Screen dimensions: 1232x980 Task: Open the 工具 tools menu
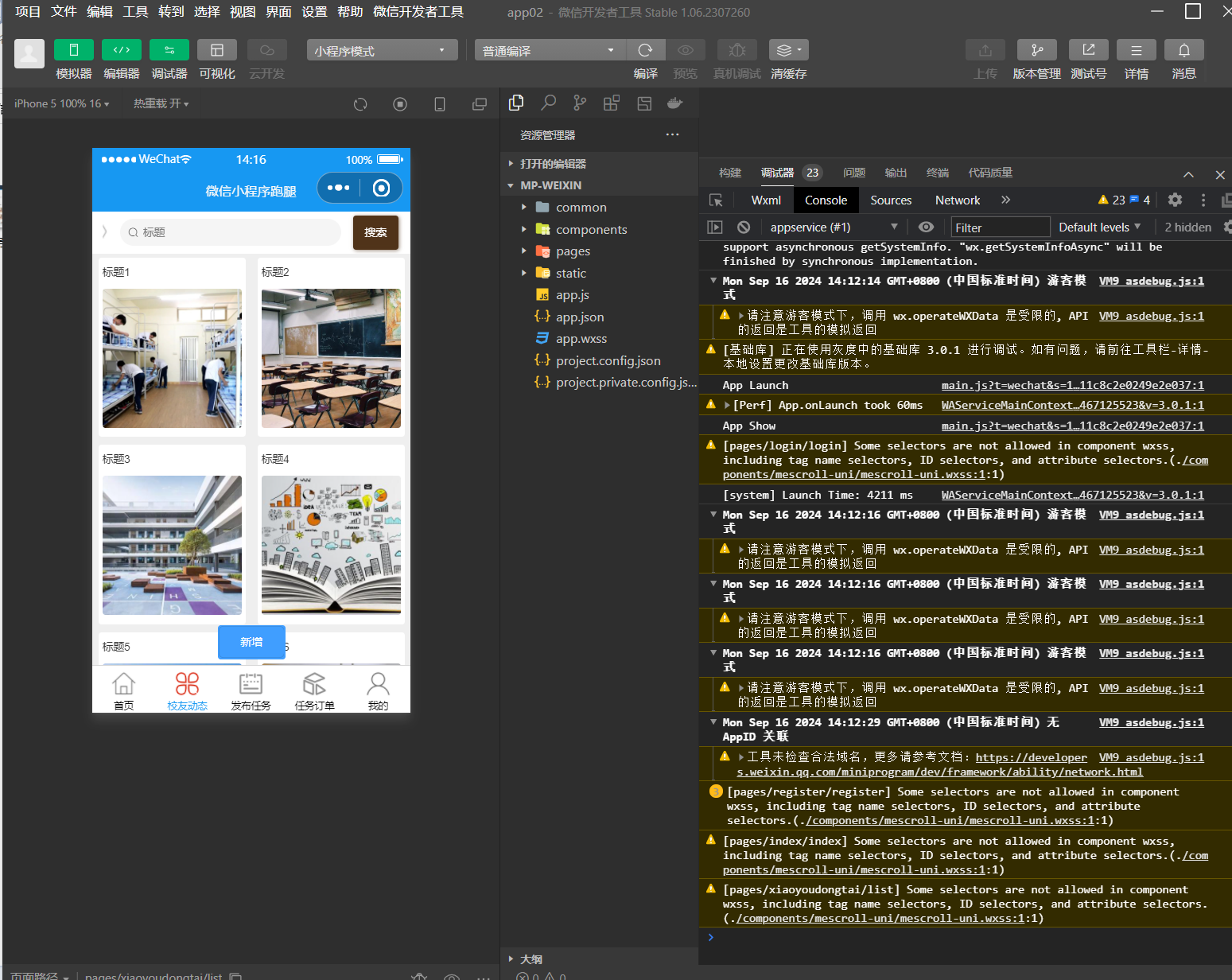[x=135, y=12]
